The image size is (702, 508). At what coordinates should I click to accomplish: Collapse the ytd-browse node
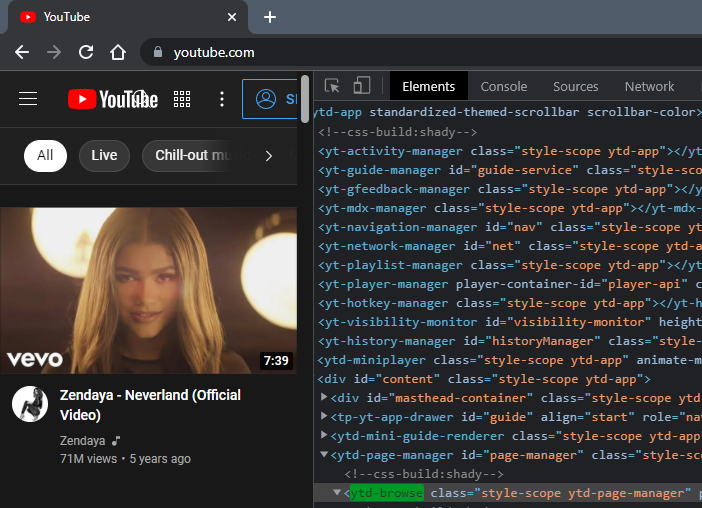[337, 492]
